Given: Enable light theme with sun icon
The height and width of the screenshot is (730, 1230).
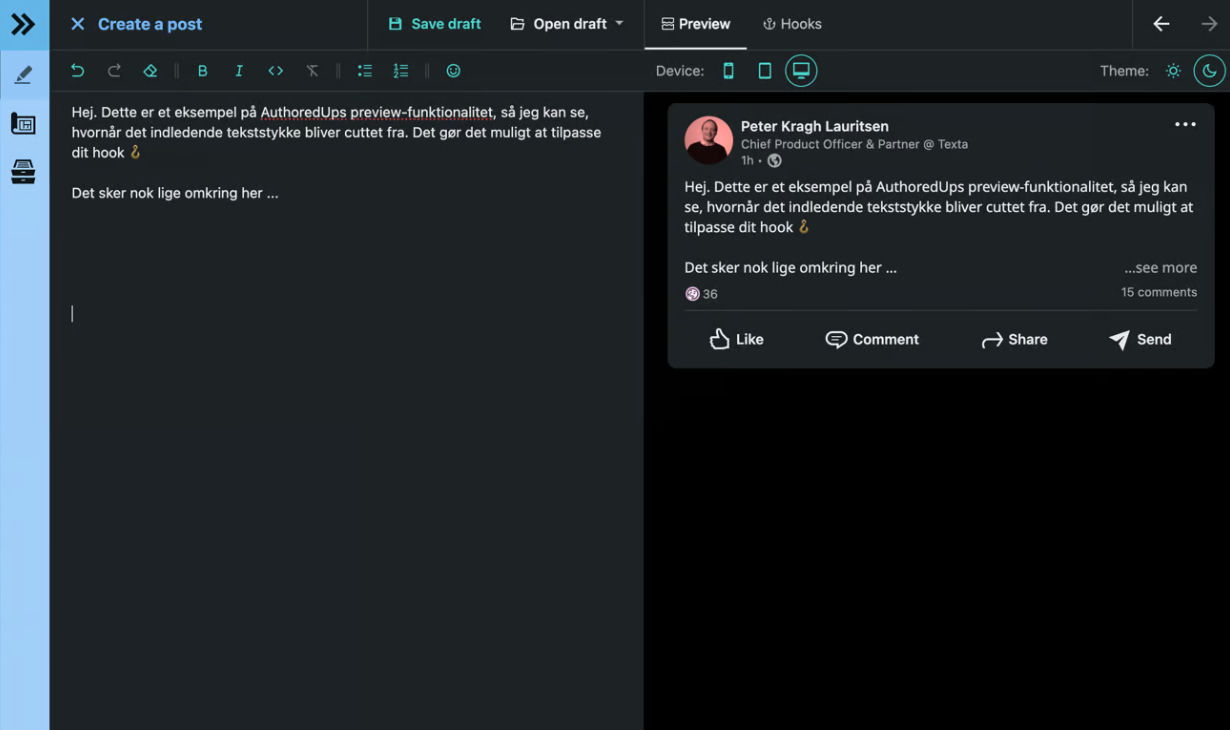Looking at the screenshot, I should [1173, 71].
